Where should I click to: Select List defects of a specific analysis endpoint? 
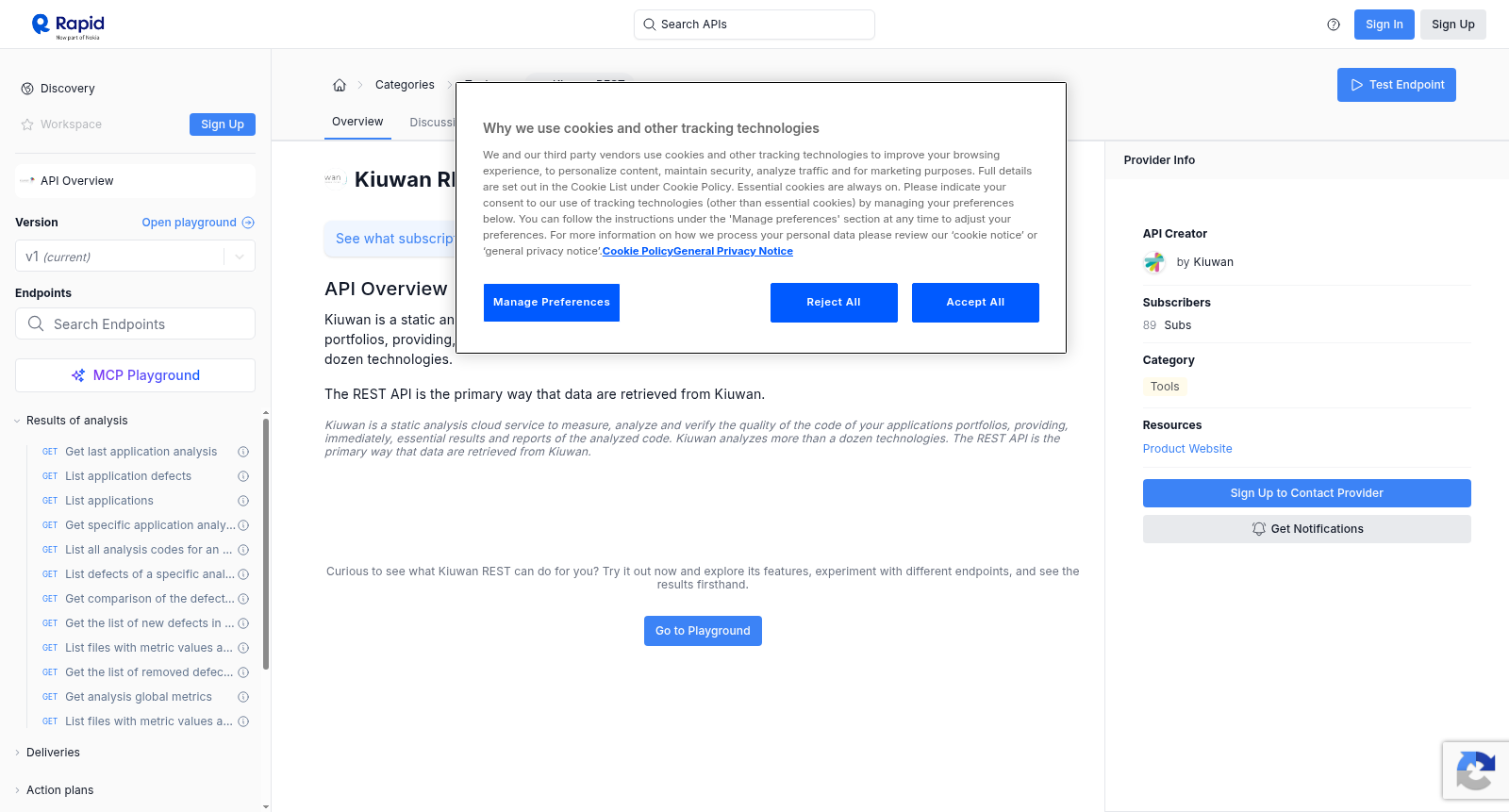tap(150, 574)
